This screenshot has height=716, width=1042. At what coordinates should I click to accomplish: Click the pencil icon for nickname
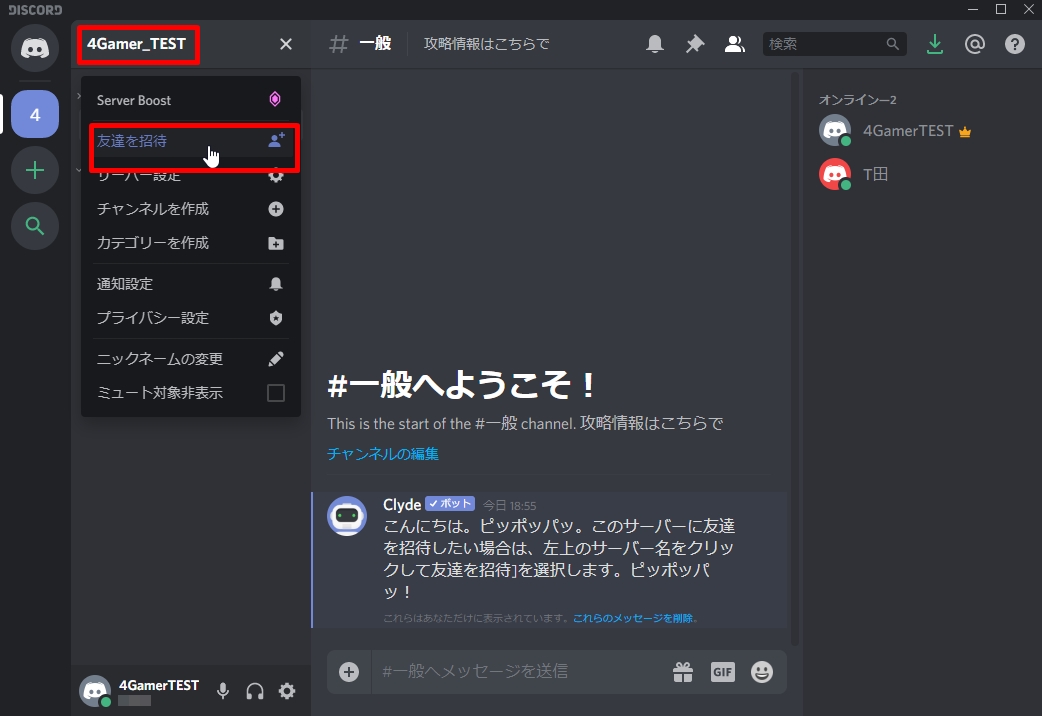point(276,359)
